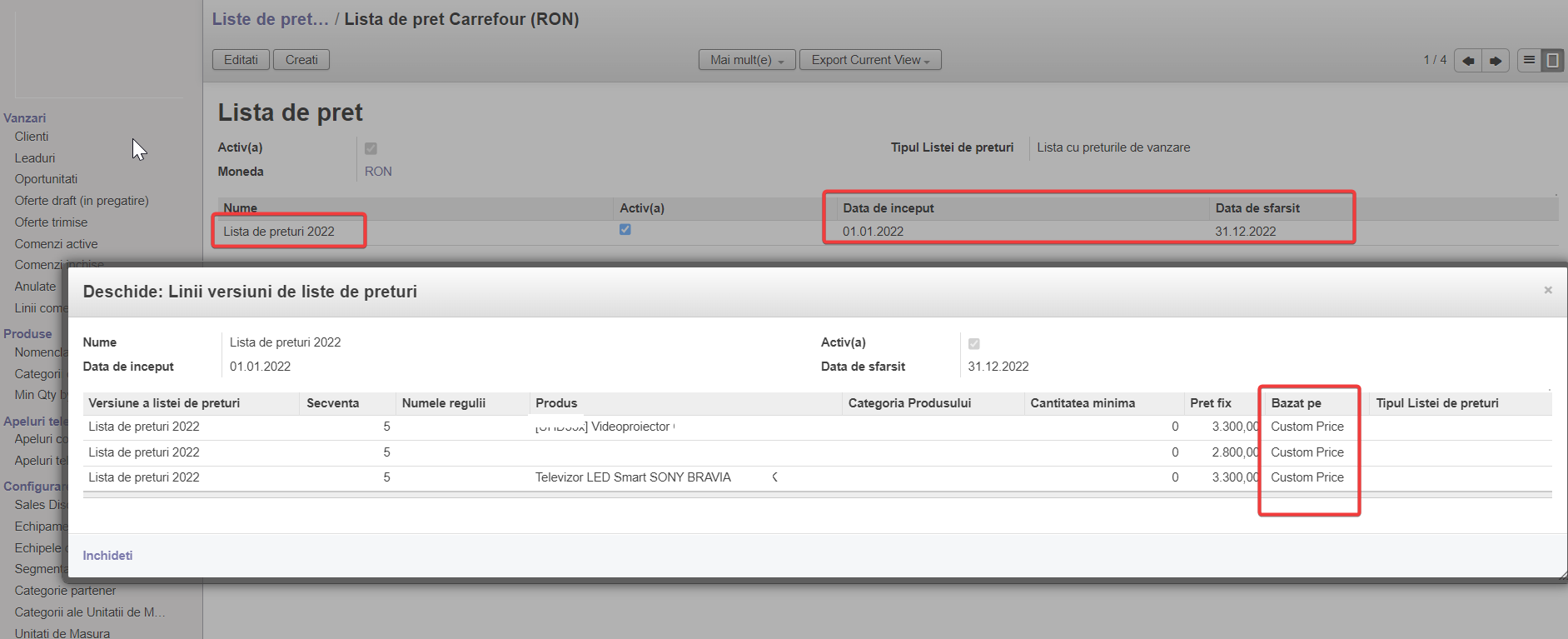The height and width of the screenshot is (639, 1568).
Task: Go to previous record arrow
Action: click(1468, 61)
